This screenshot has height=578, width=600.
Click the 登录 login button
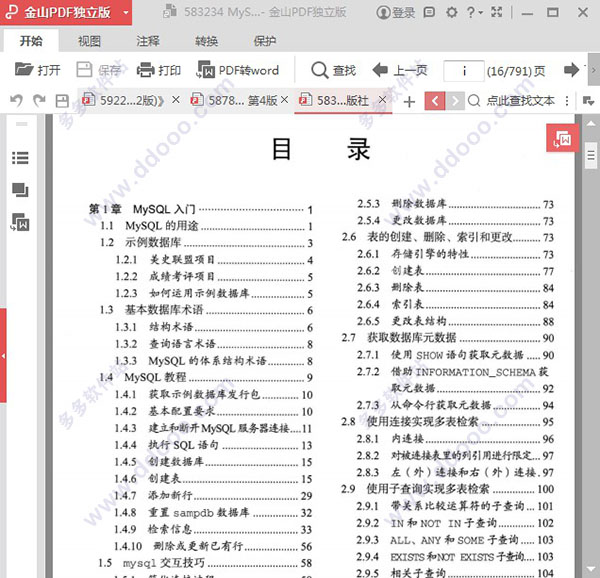[x=395, y=13]
